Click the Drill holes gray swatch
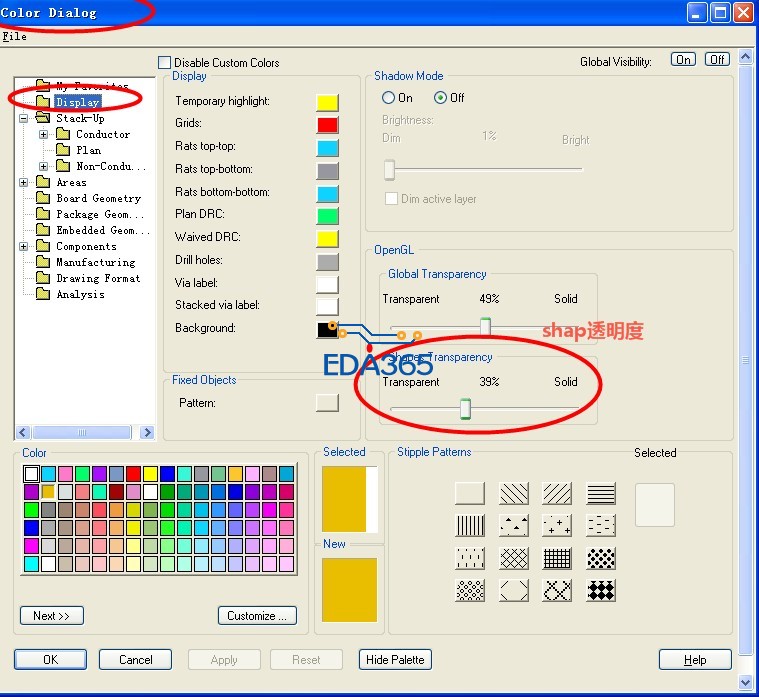 point(327,262)
